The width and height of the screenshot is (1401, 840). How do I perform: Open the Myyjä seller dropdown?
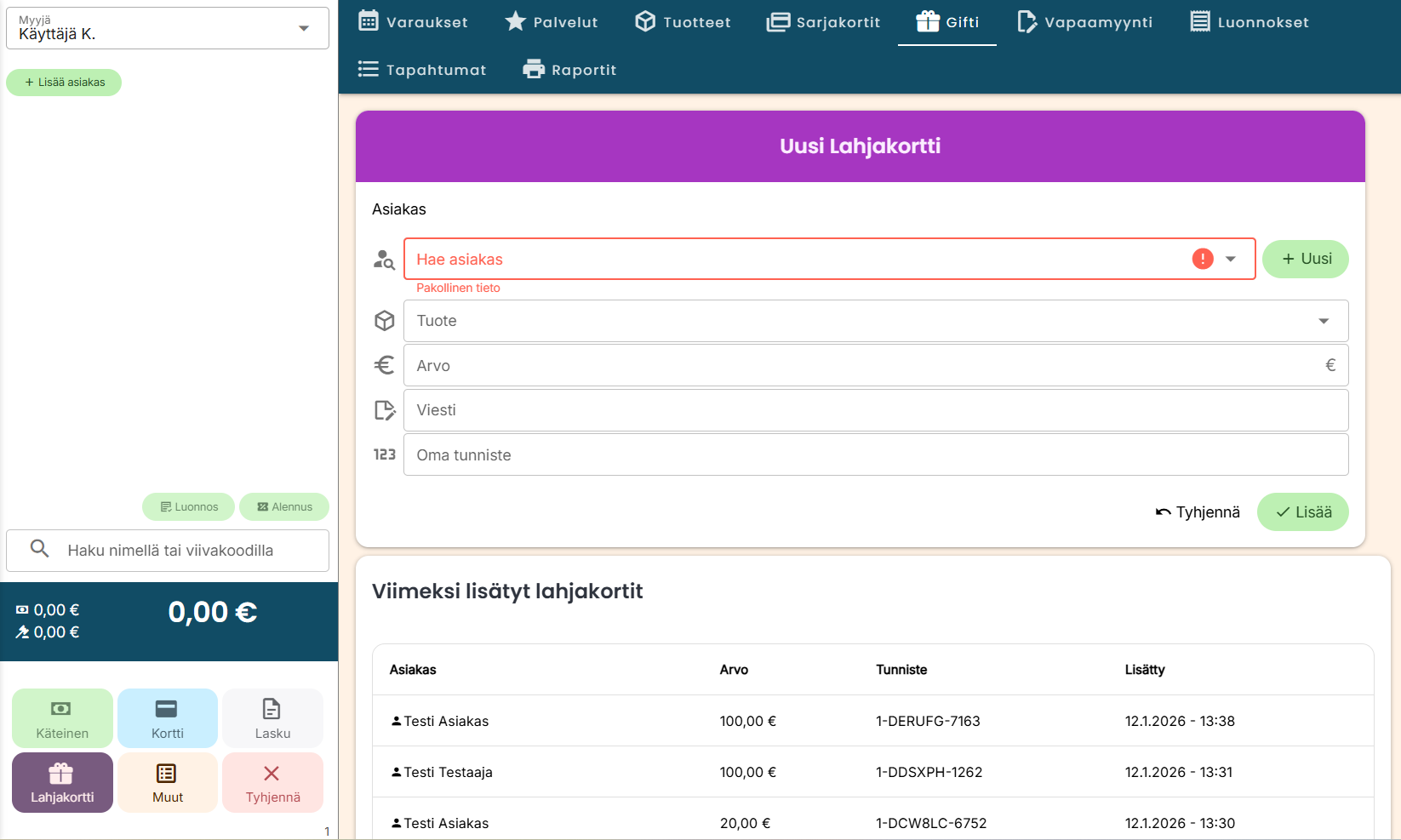[x=304, y=28]
